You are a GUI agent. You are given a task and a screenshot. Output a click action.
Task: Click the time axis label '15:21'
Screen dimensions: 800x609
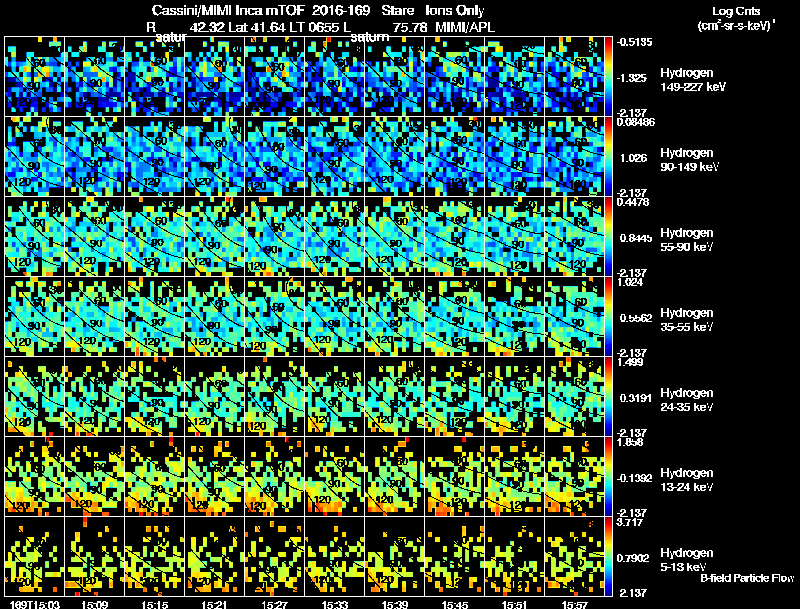tap(215, 605)
